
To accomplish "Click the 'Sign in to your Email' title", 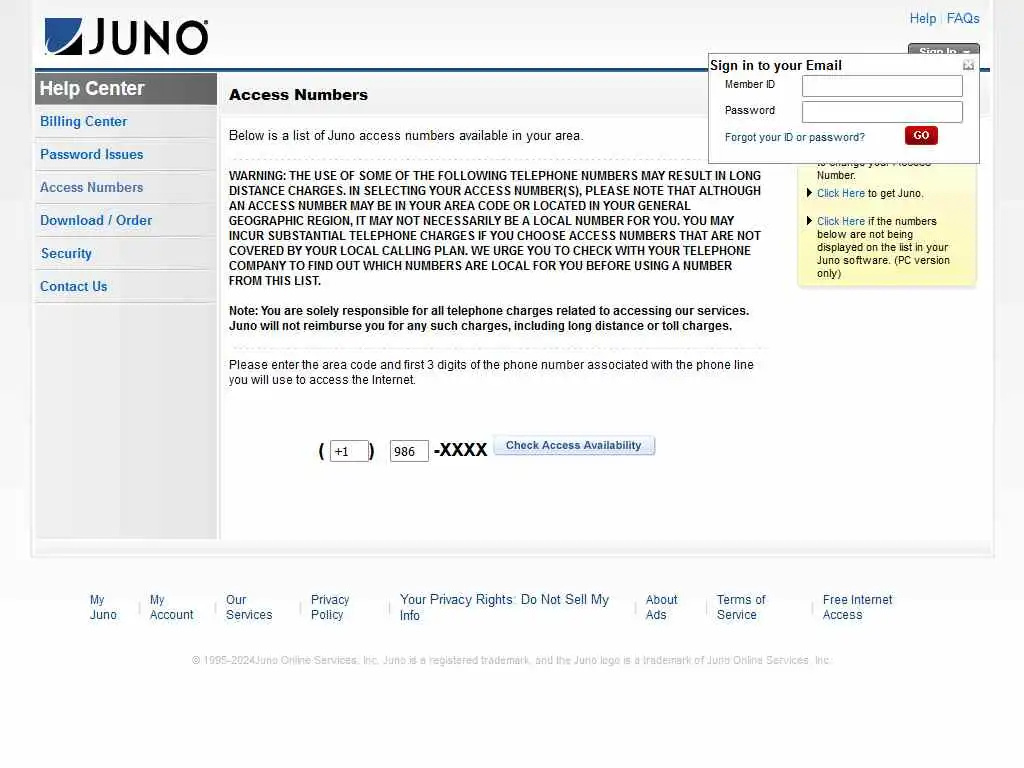I will pyautogui.click(x=776, y=65).
